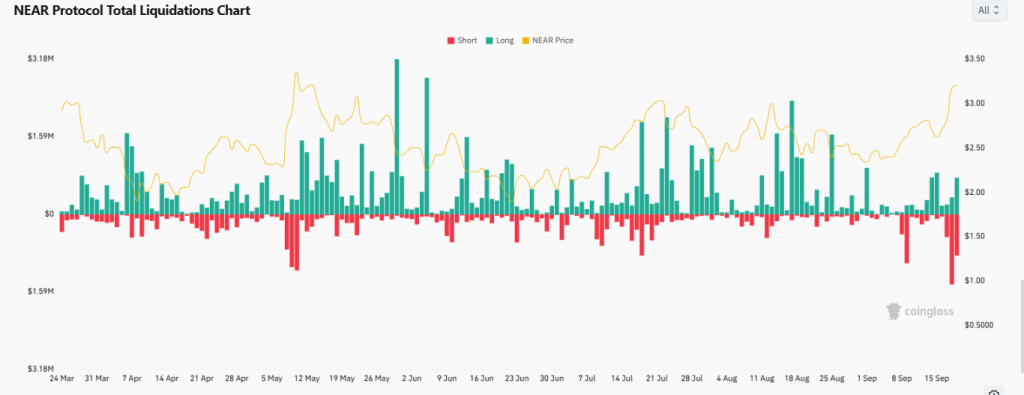Click the $3.00 price axis label

(x=975, y=104)
